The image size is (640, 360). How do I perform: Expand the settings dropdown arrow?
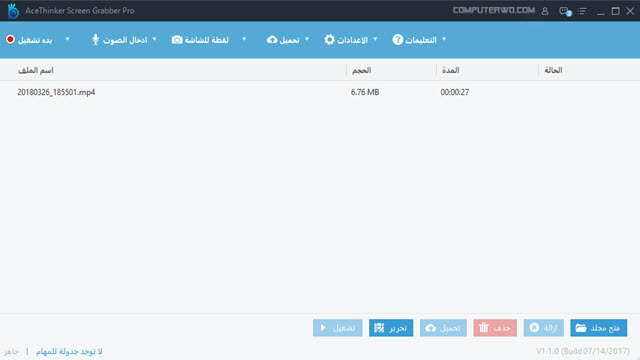[375, 39]
